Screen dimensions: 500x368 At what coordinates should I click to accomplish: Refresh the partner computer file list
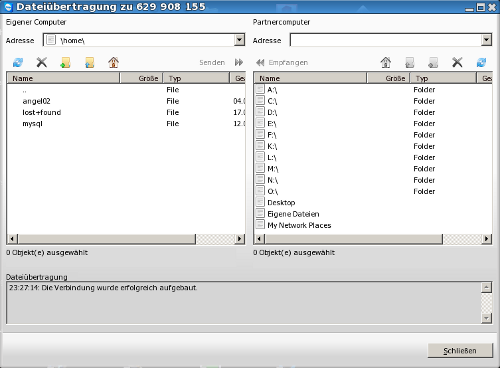click(481, 62)
